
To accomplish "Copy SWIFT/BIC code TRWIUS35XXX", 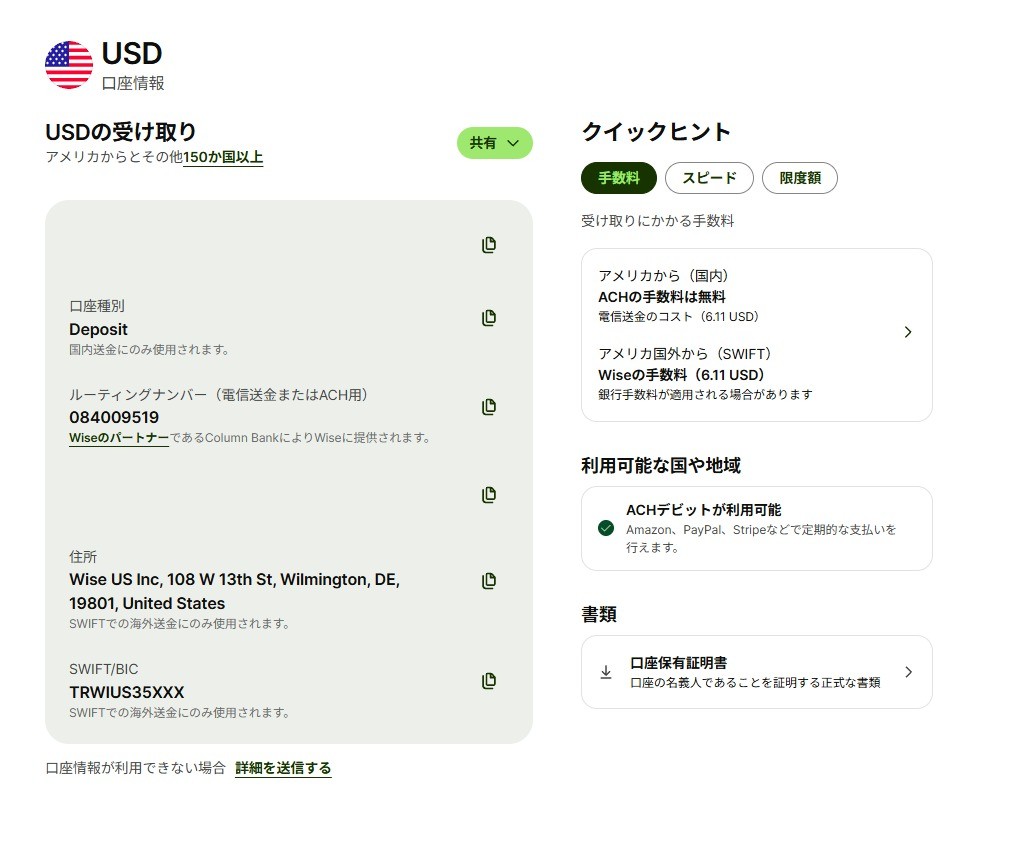I will [x=489, y=680].
